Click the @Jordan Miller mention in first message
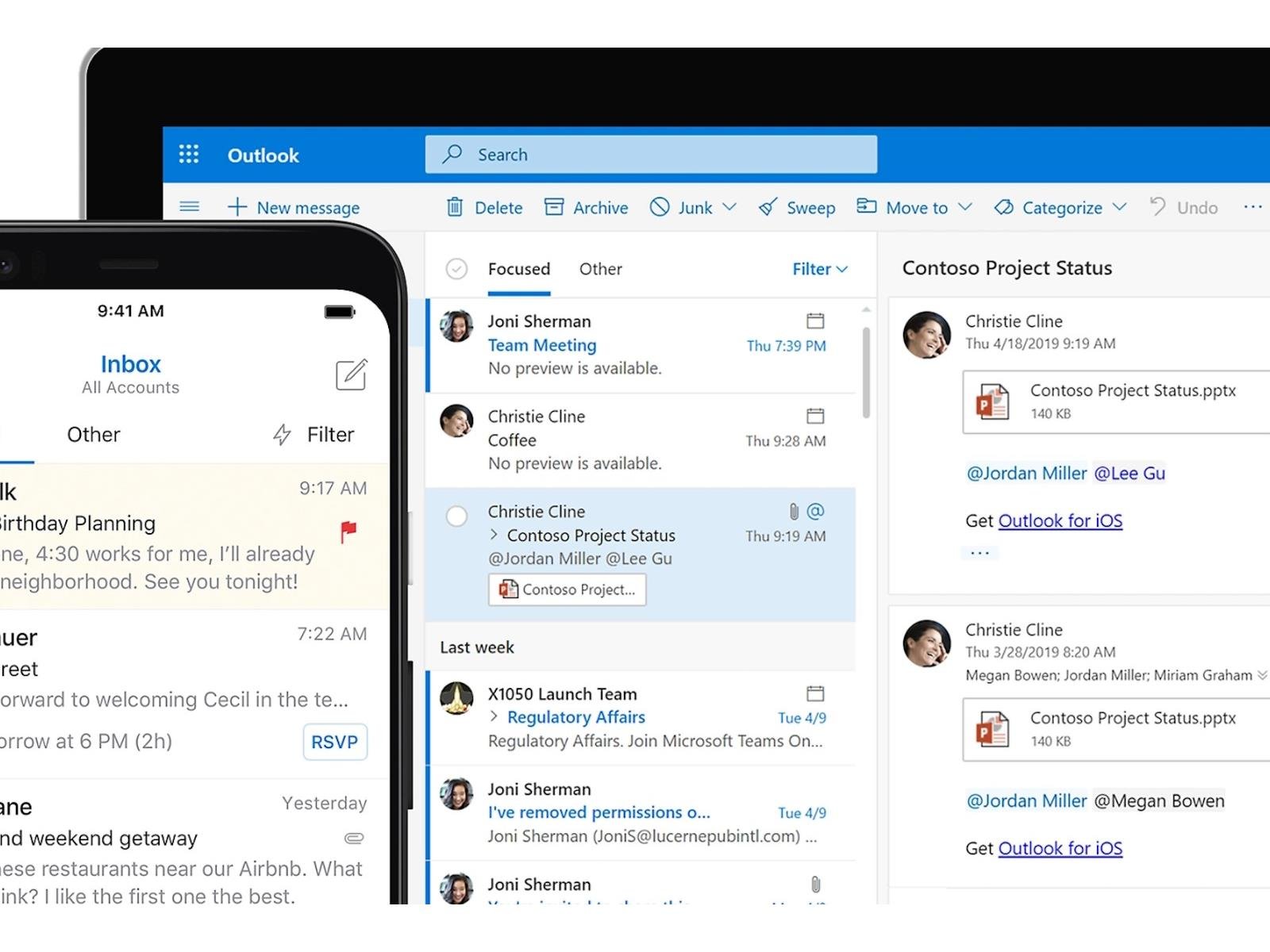This screenshot has width=1270, height=952. (x=1026, y=473)
